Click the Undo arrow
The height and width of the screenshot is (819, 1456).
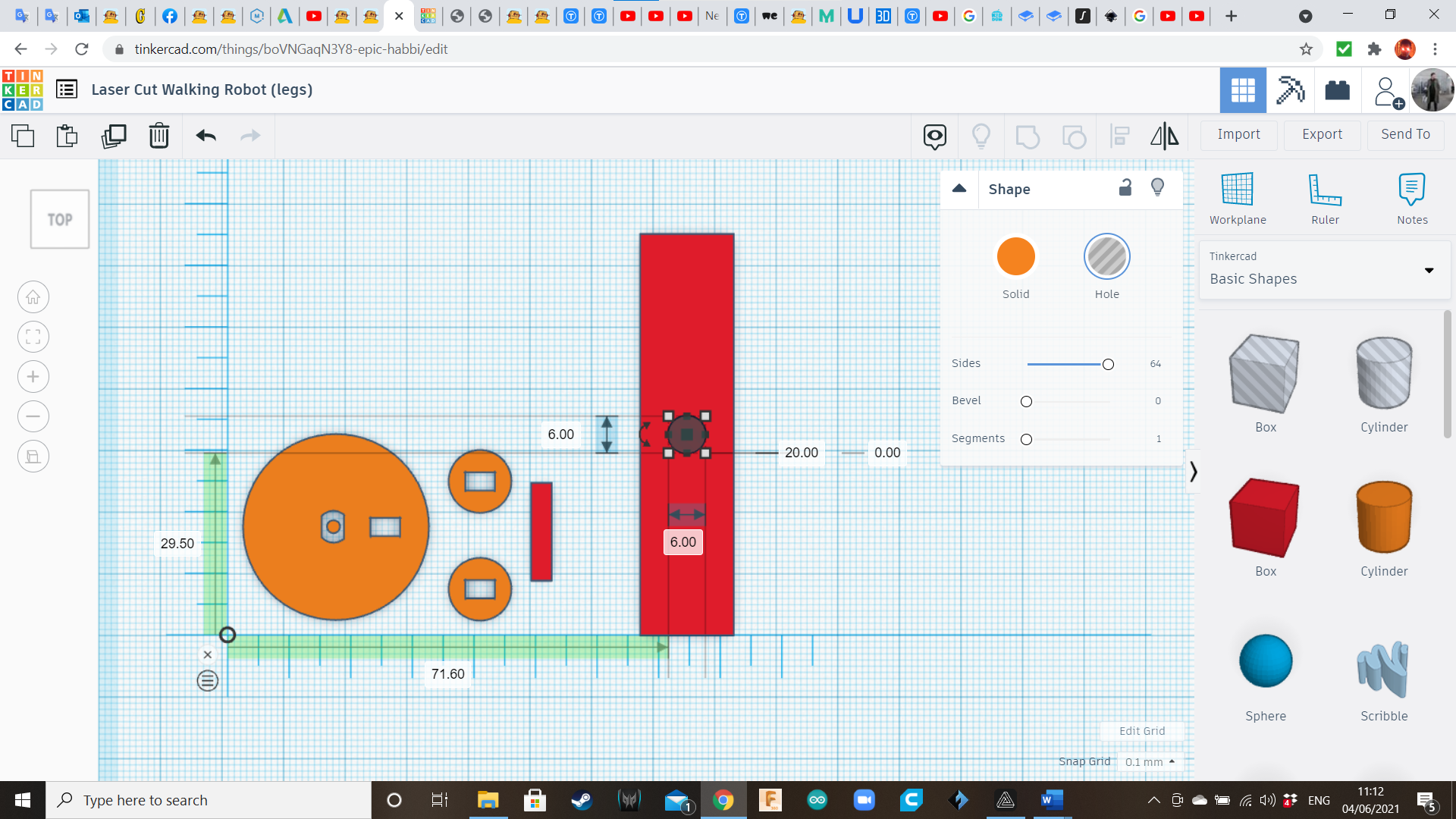[206, 136]
